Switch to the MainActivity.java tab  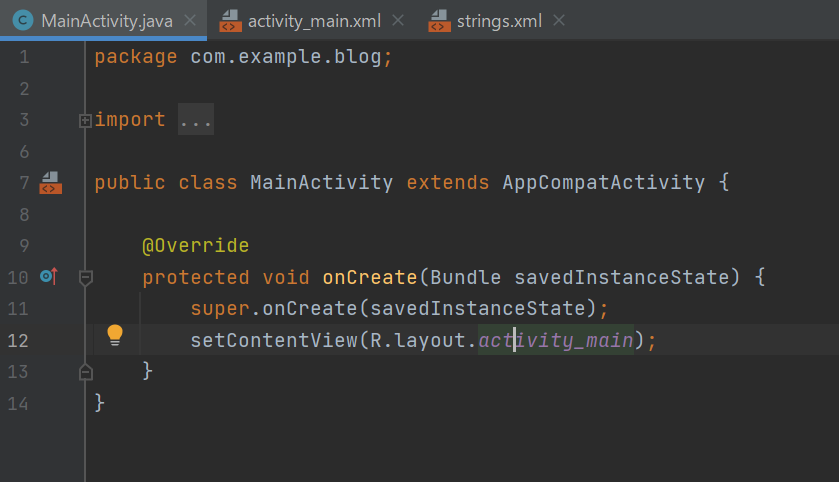(103, 20)
